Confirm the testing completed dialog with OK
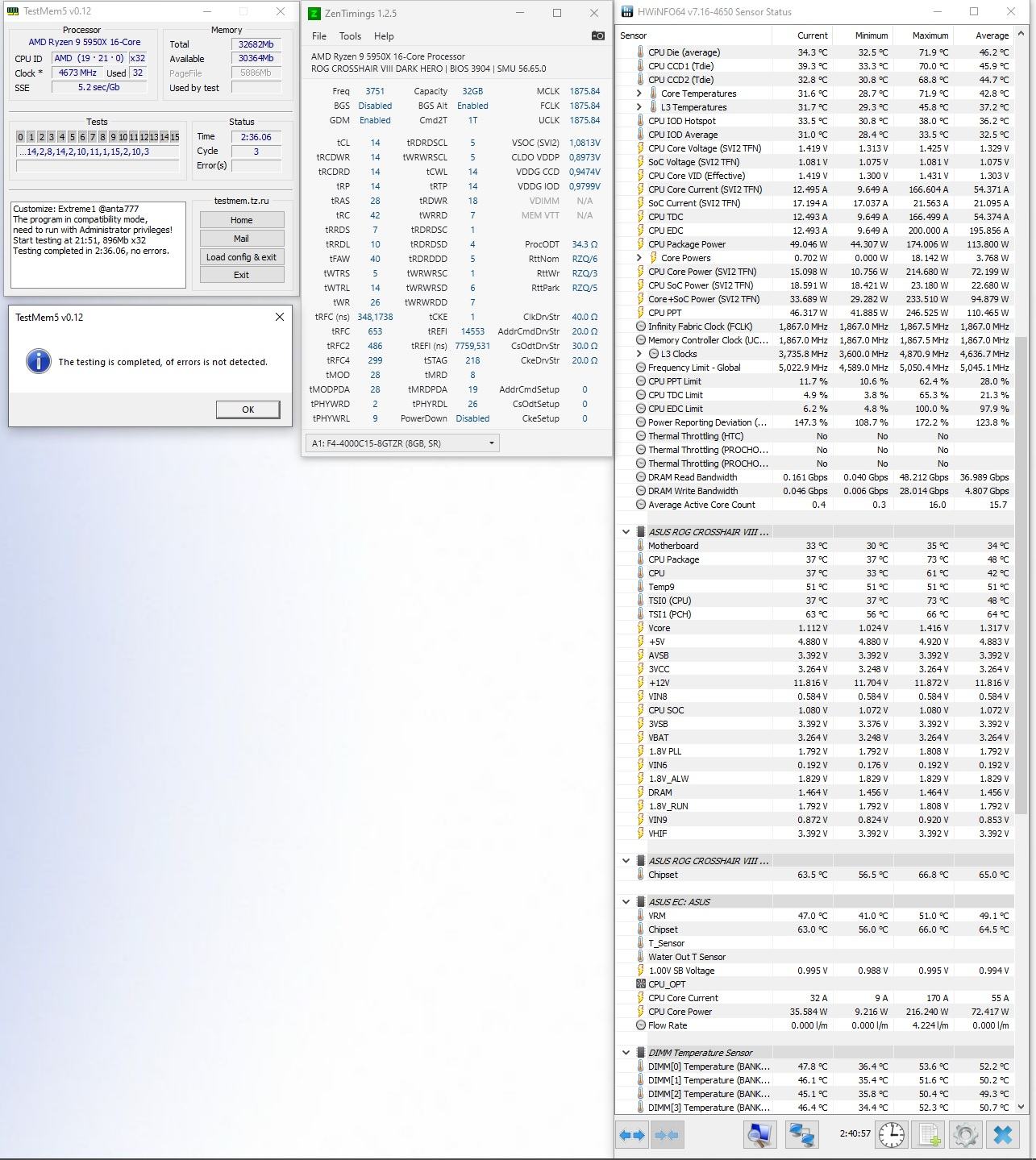1036x1160 pixels. point(248,410)
